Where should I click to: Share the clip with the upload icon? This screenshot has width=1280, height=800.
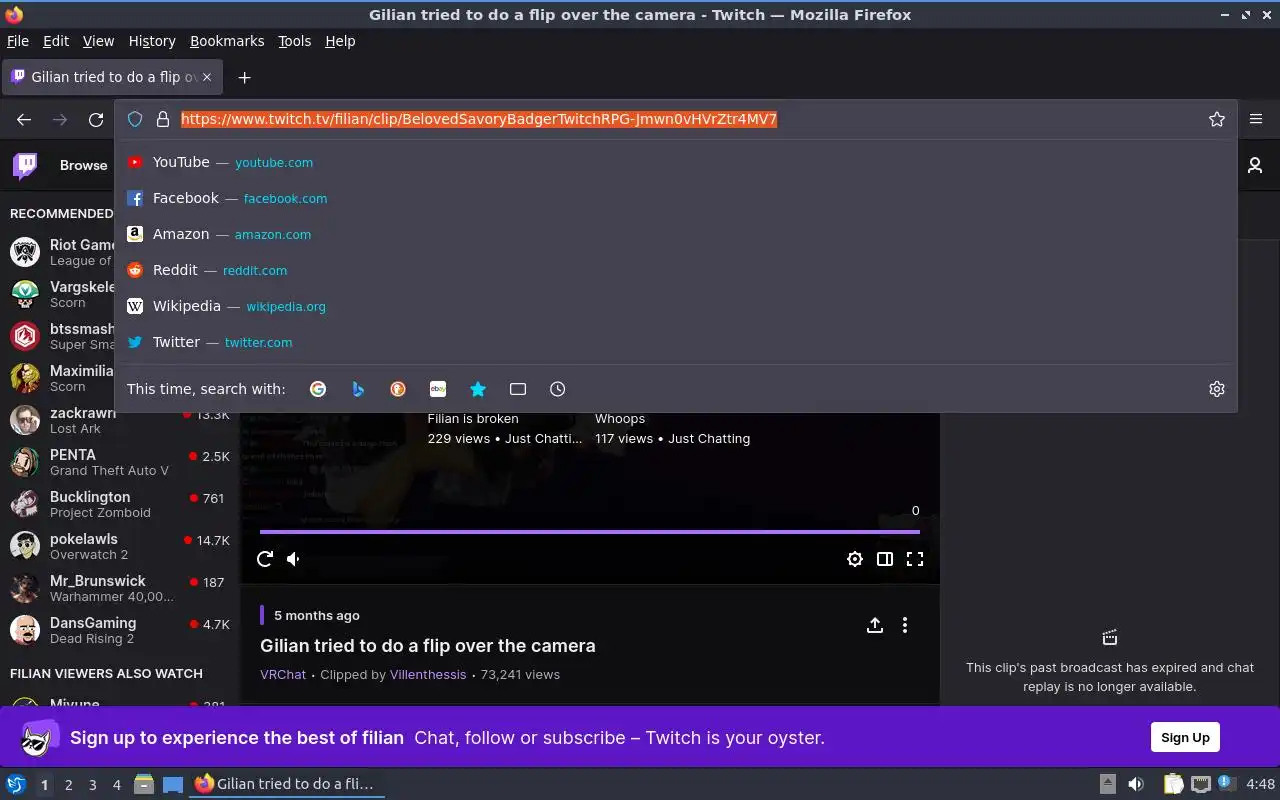point(875,625)
